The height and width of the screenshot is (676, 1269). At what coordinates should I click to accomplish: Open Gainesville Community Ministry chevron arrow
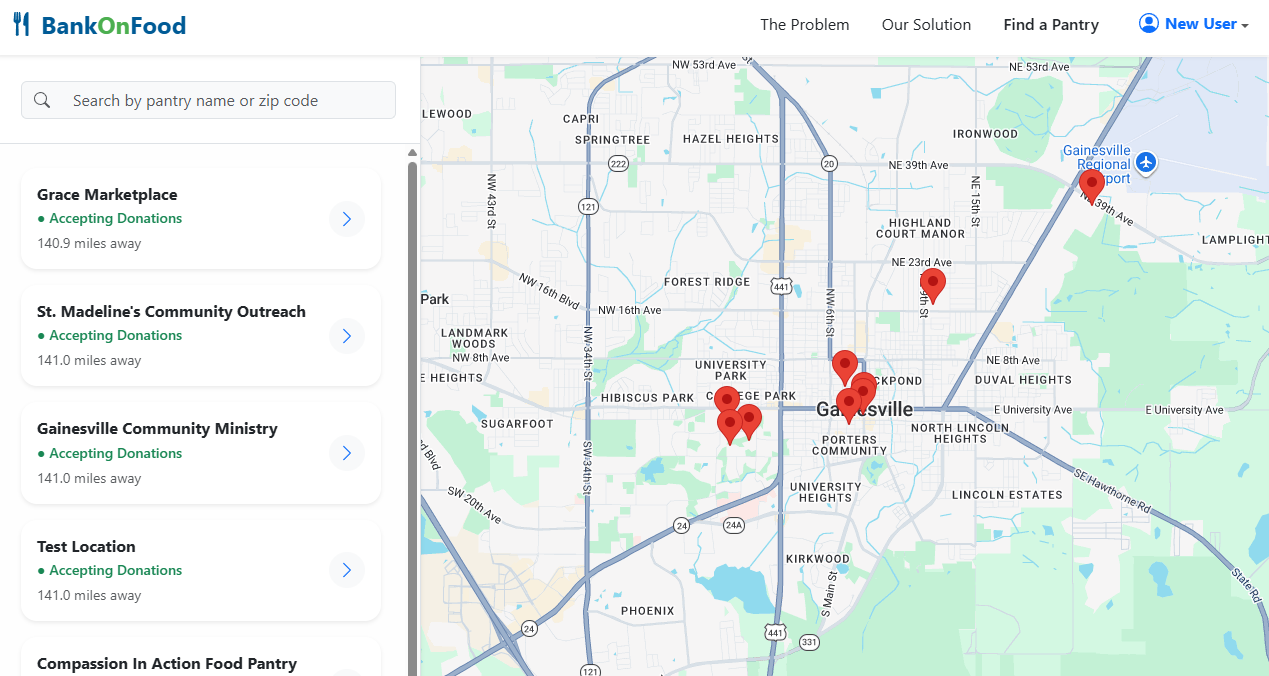pos(347,454)
